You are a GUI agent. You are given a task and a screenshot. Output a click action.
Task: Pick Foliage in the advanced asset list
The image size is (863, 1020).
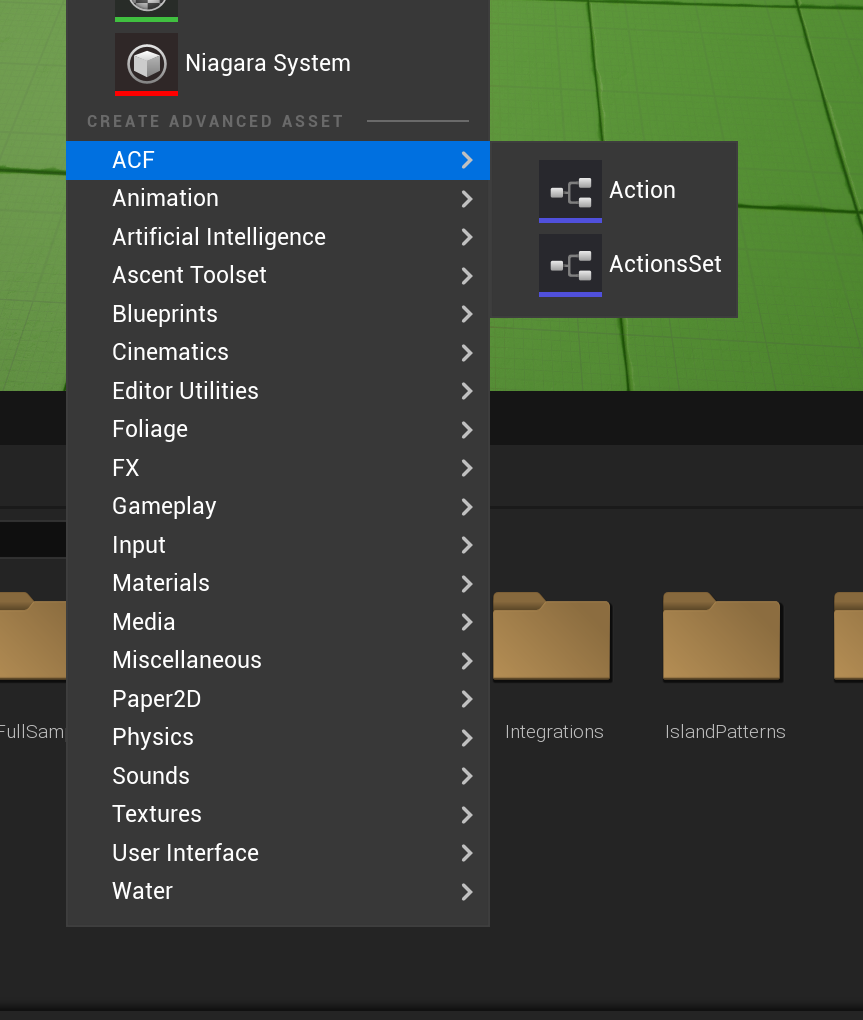pos(150,429)
